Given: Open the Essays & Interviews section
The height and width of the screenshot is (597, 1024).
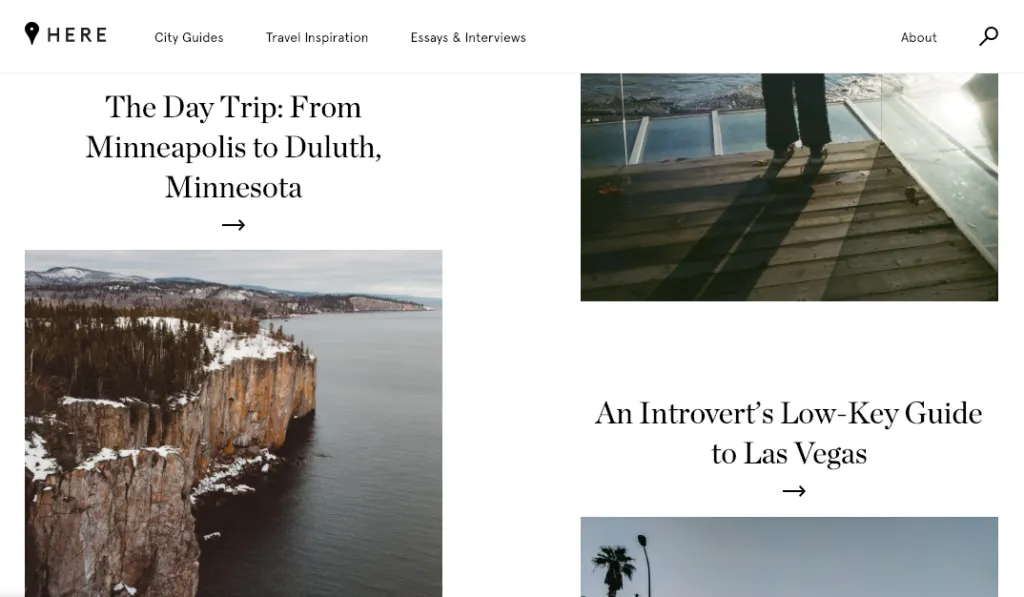Looking at the screenshot, I should (468, 38).
